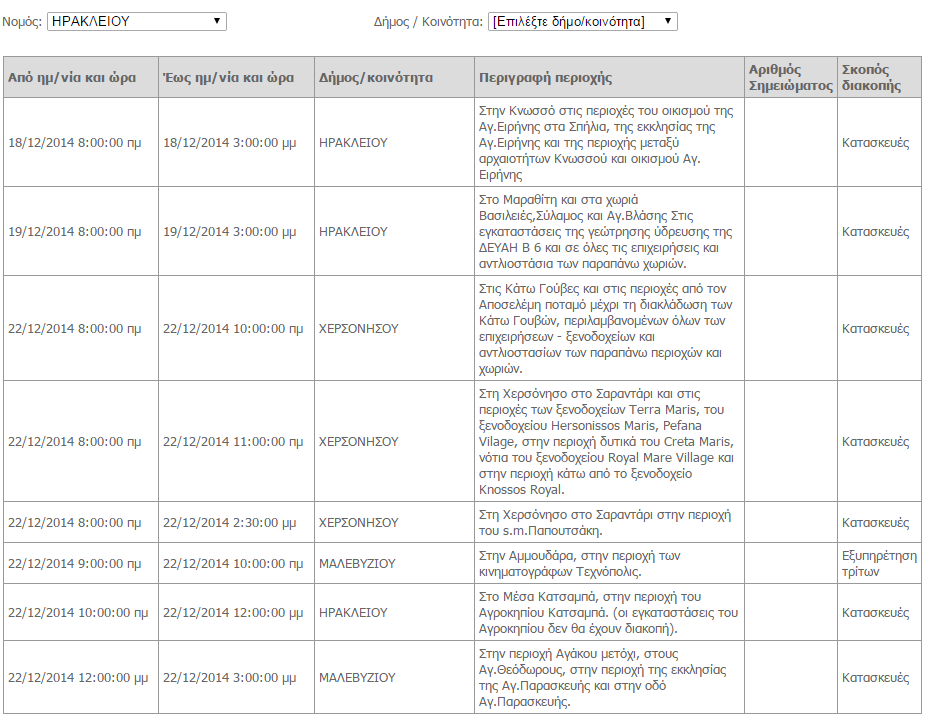This screenshot has height=717, width=925.
Task: Click the Knossos area description for 18/12
Action: pyautogui.click(x=608, y=143)
